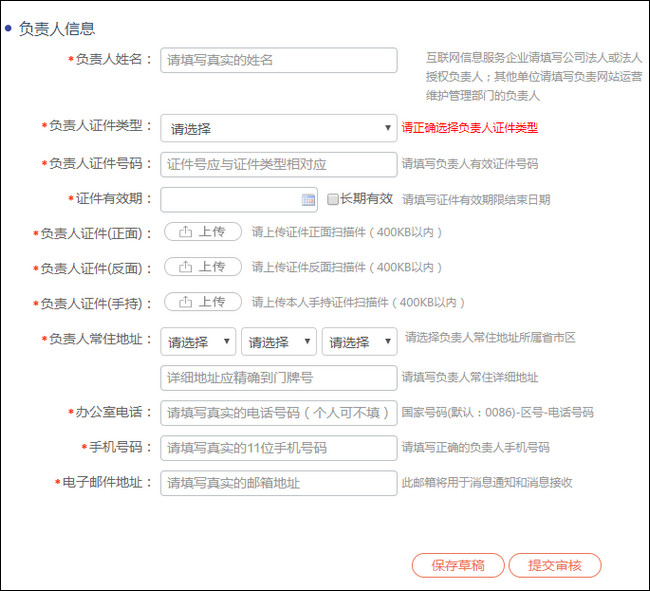650x591 pixels.
Task: Click the hint 请填写负责人常住详细地址
Action: [470, 377]
